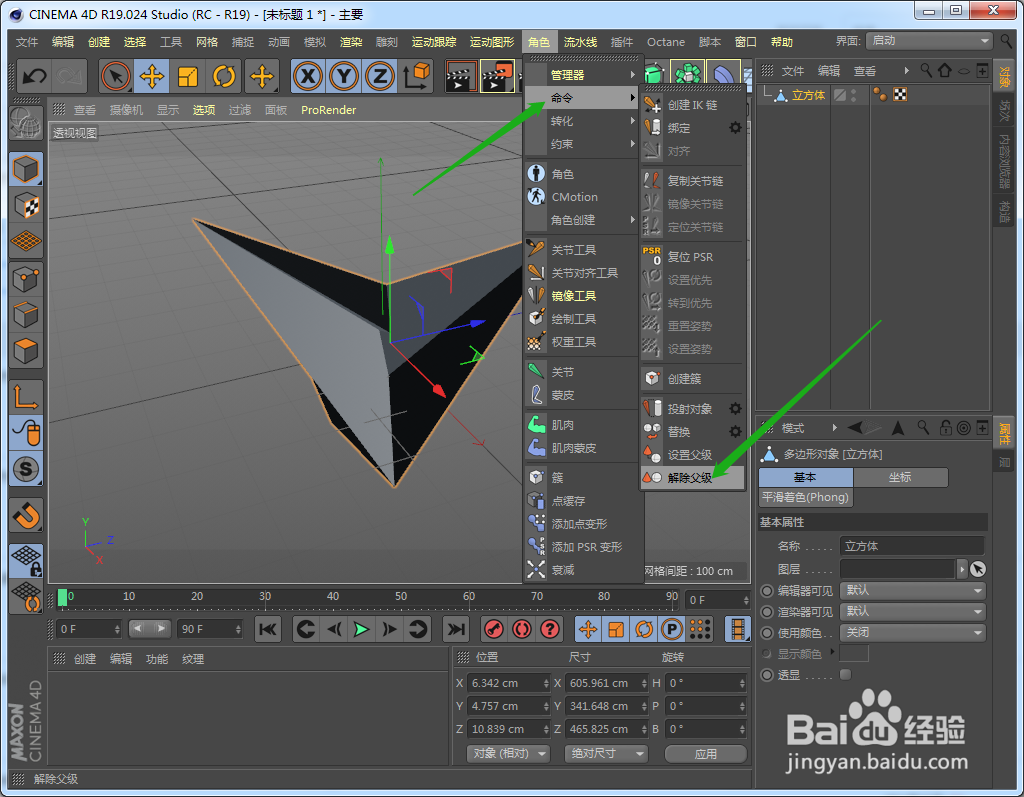Screen dimensions: 1024x797
Task: Click frame 50 on the timeline ruler
Action: pyautogui.click(x=401, y=596)
